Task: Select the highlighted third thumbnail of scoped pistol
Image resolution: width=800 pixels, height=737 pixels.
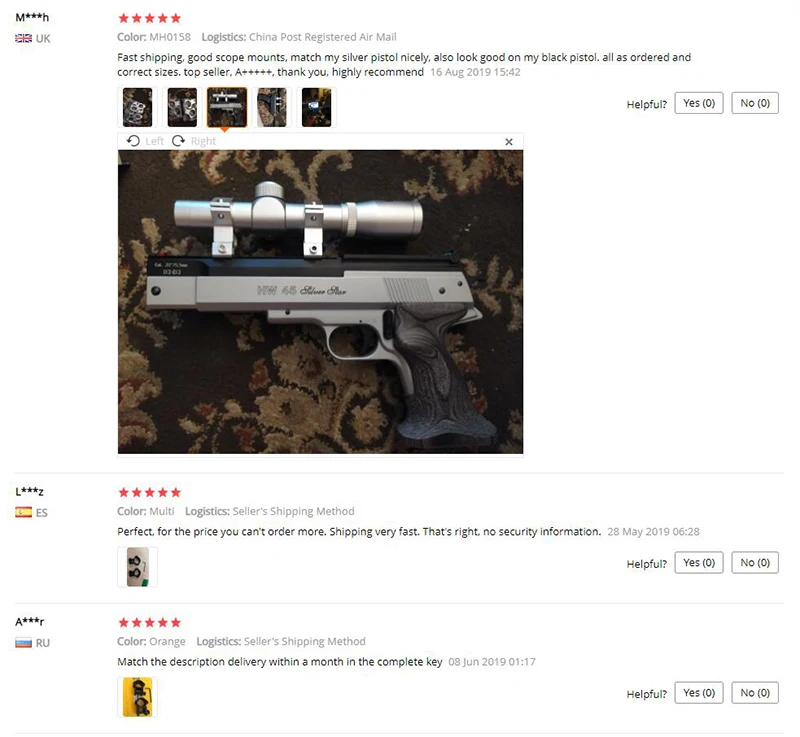Action: [227, 107]
